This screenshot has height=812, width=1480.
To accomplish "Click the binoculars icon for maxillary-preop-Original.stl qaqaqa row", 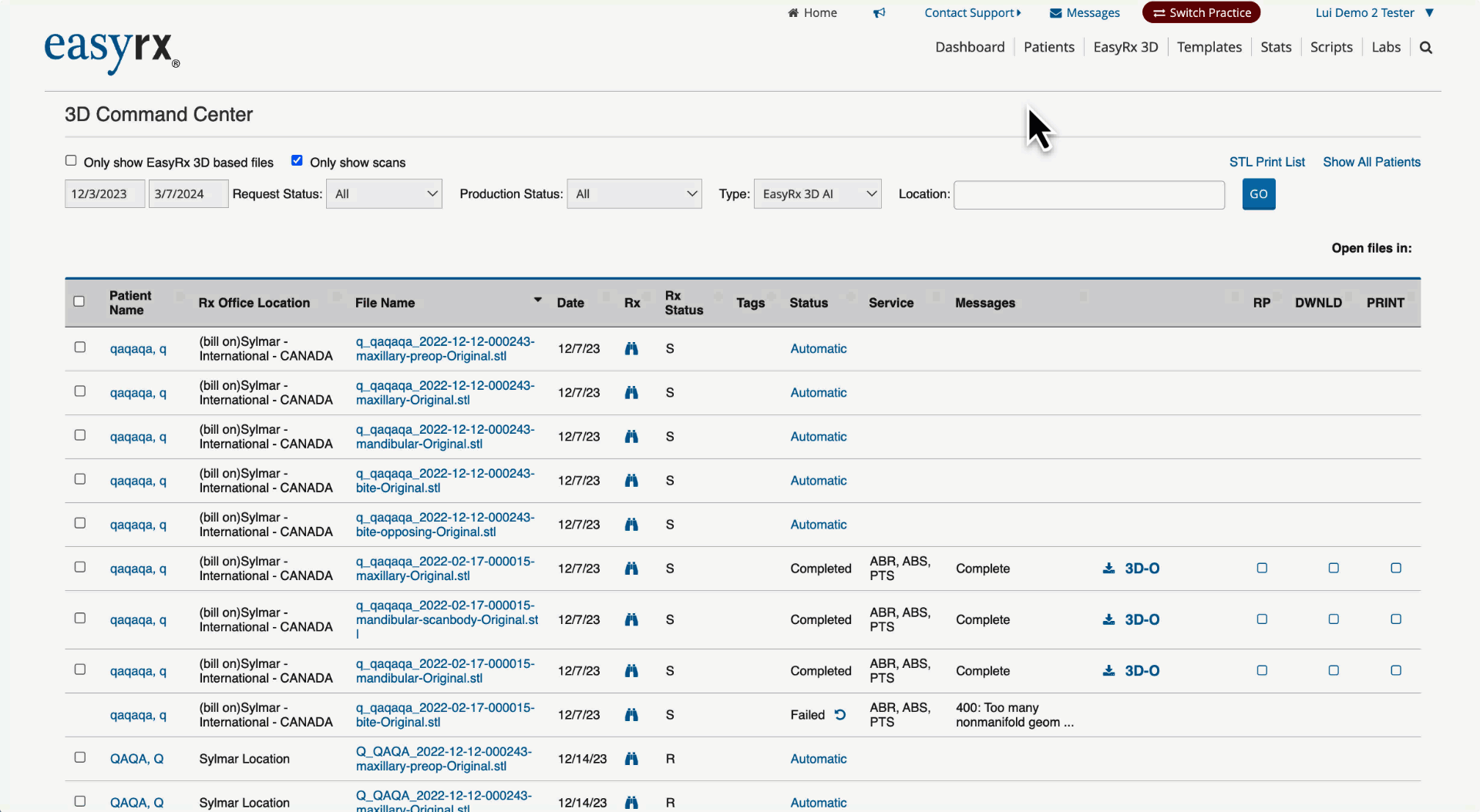I will [631, 349].
